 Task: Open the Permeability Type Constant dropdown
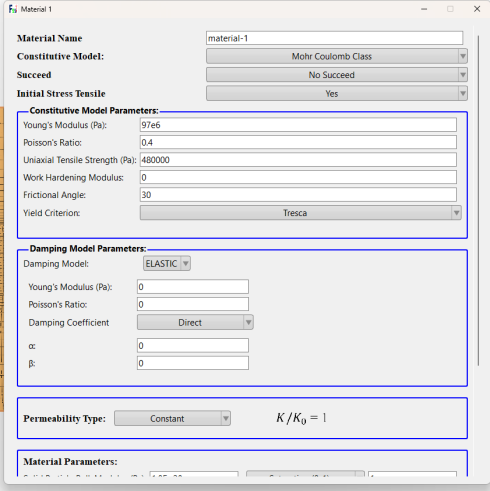tap(172, 418)
